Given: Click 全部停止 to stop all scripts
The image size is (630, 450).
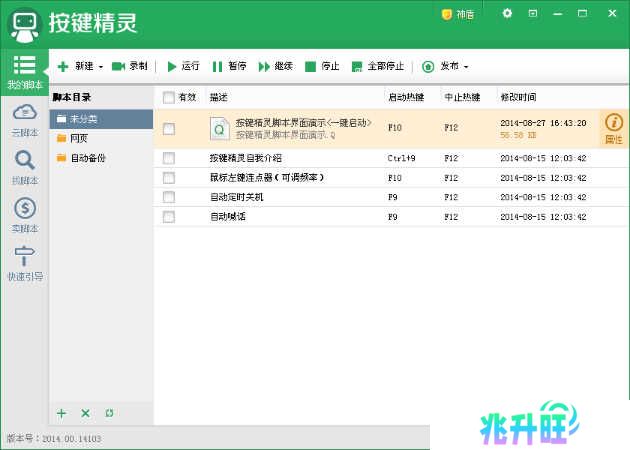Looking at the screenshot, I should 378,66.
